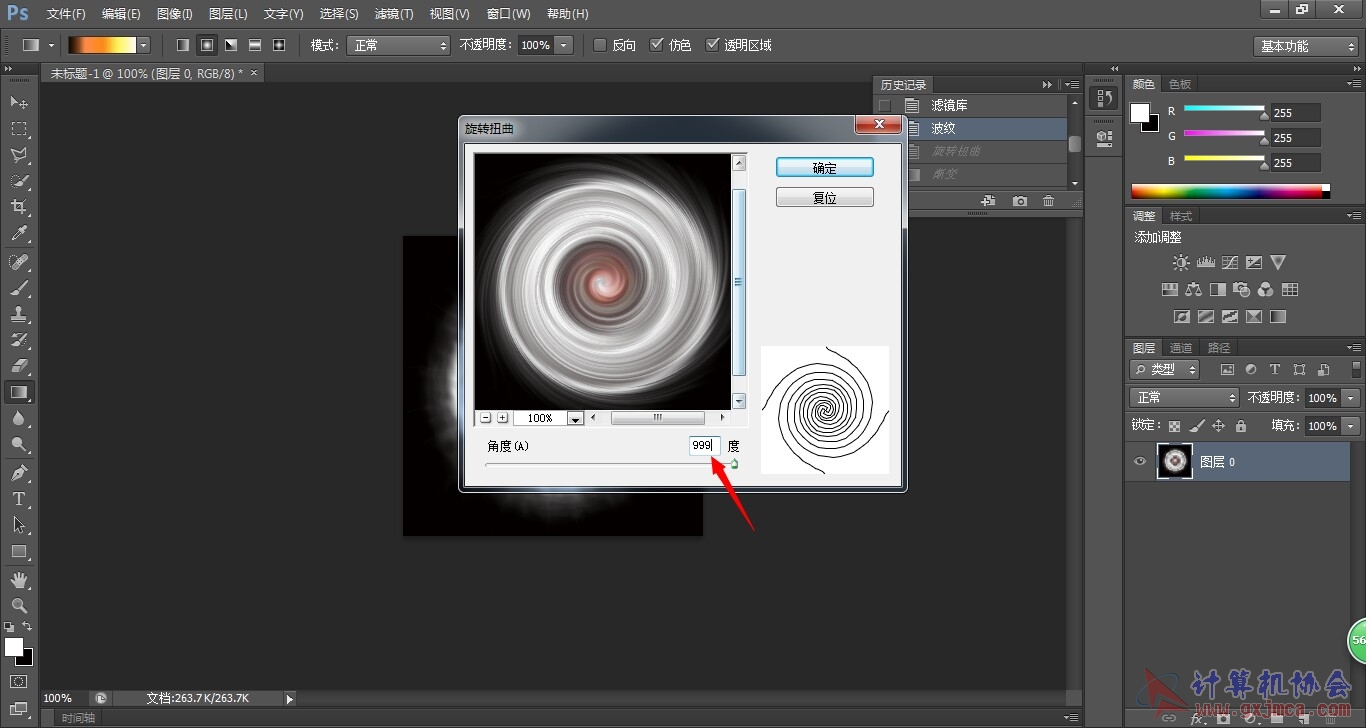Open the 模式 blend mode dropdown
This screenshot has height=728, width=1366.
[x=398, y=45]
